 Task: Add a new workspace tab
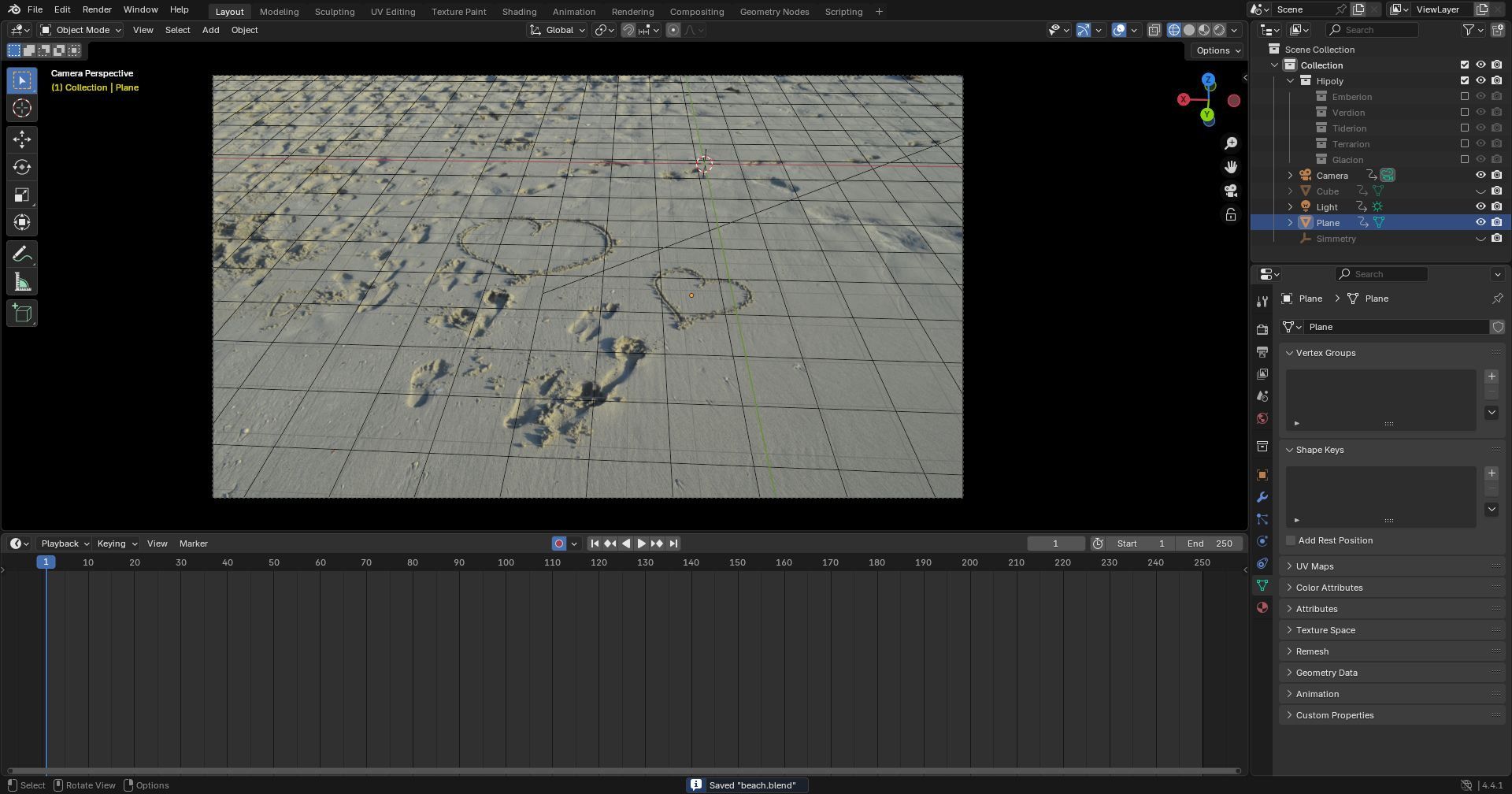point(879,12)
